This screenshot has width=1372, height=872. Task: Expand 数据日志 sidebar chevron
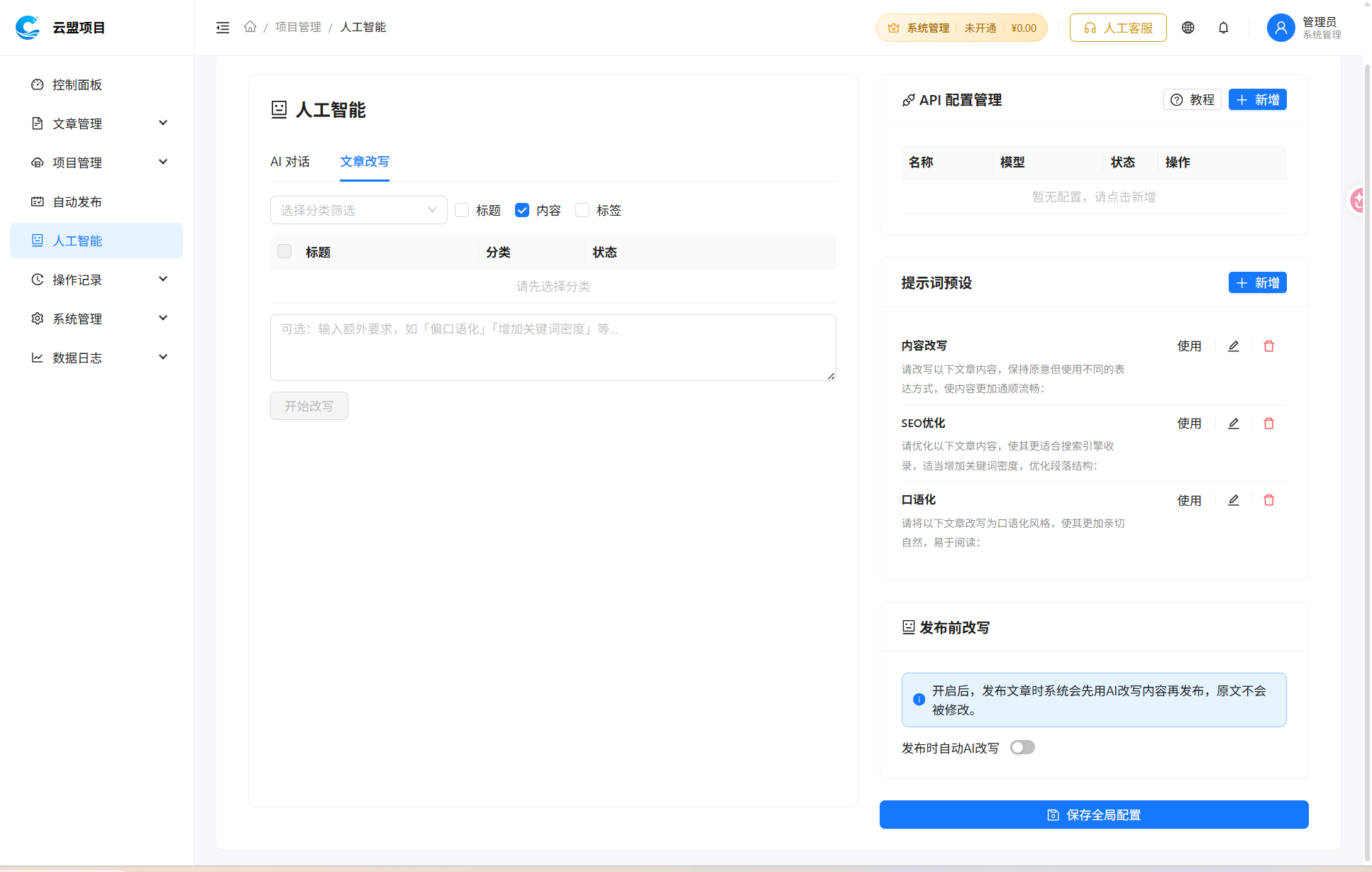(163, 357)
